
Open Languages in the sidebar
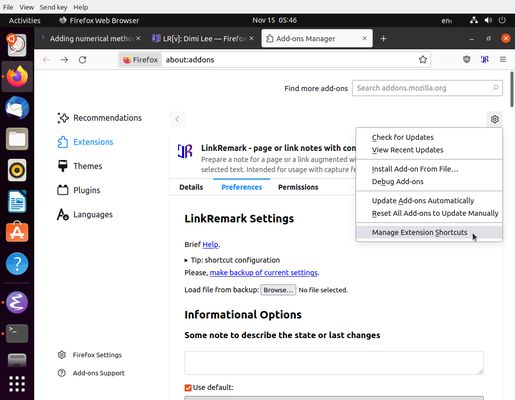[x=85, y=214]
